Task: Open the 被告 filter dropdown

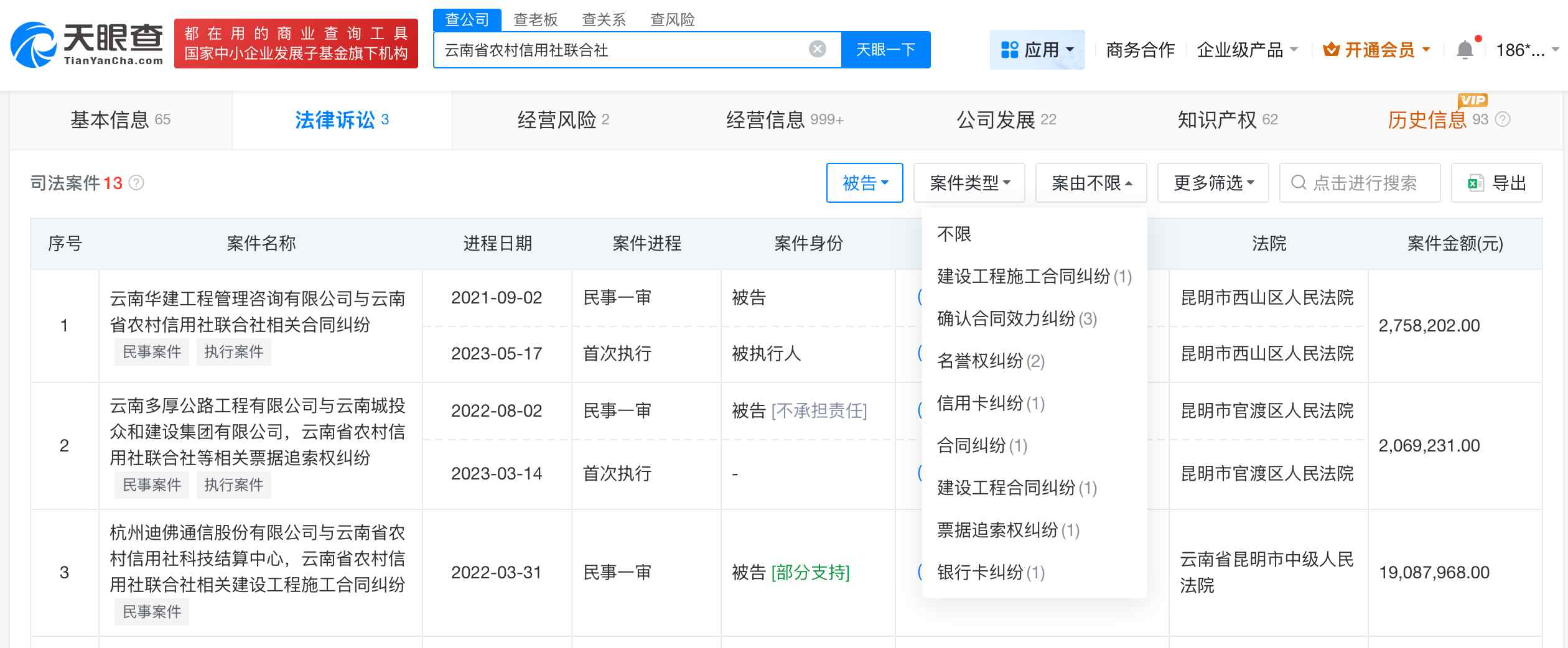Action: click(865, 183)
